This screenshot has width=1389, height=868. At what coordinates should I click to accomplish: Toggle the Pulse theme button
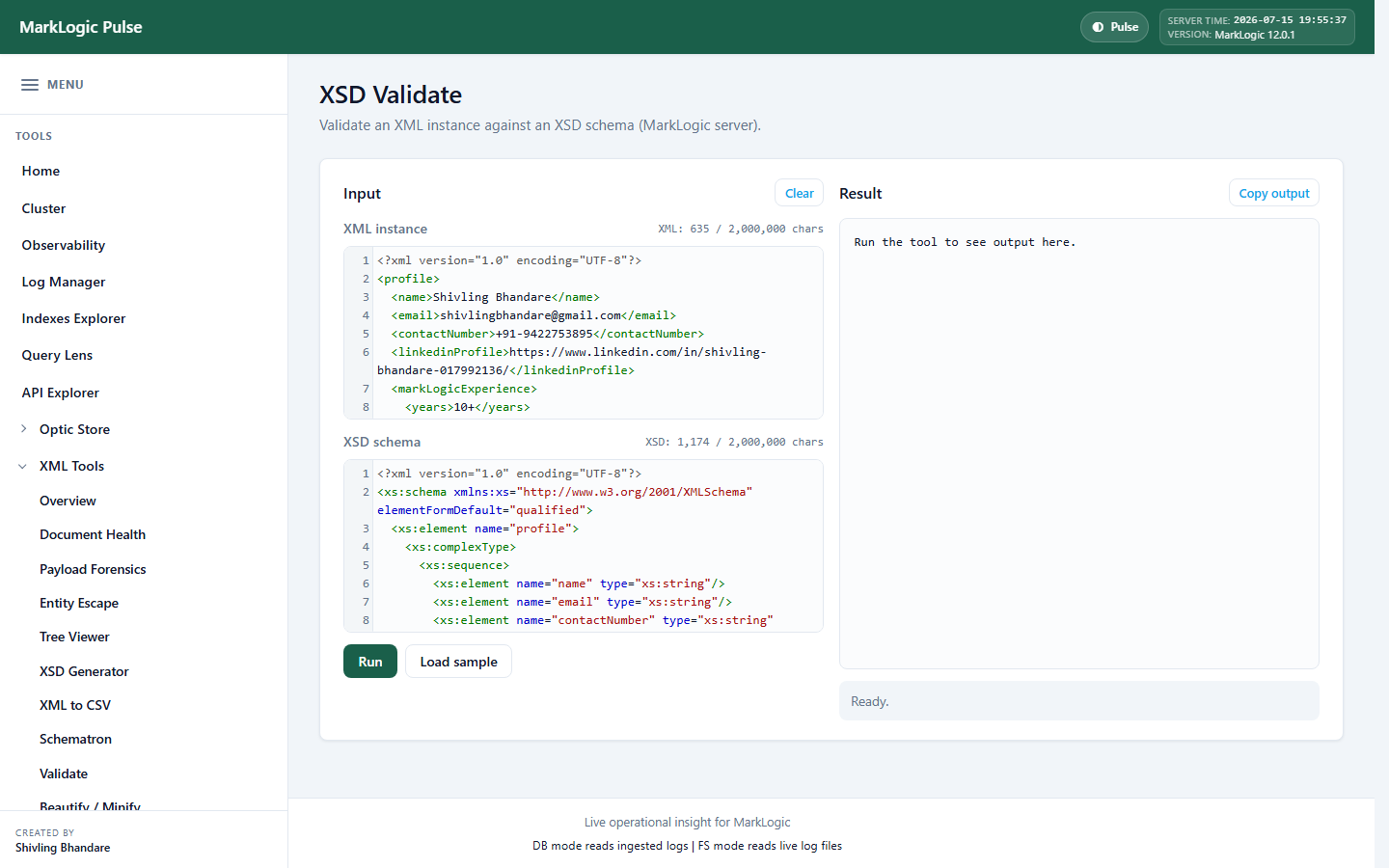1114,27
